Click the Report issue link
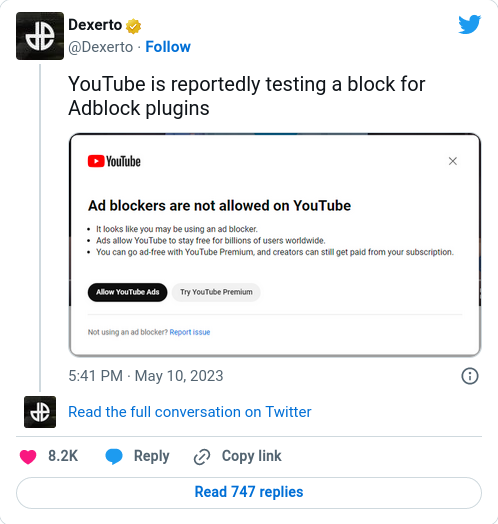 coord(190,332)
